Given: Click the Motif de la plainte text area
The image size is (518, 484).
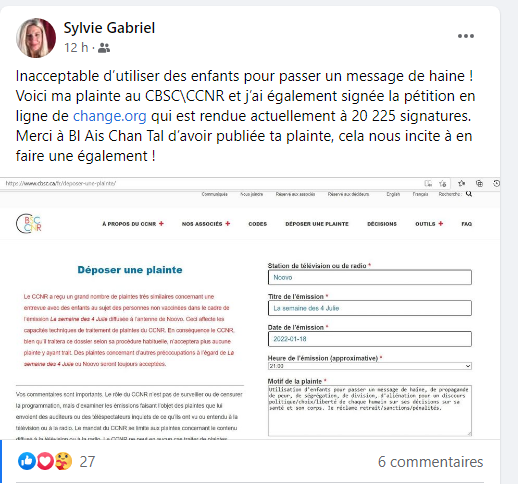Looking at the screenshot, I should pos(370,411).
